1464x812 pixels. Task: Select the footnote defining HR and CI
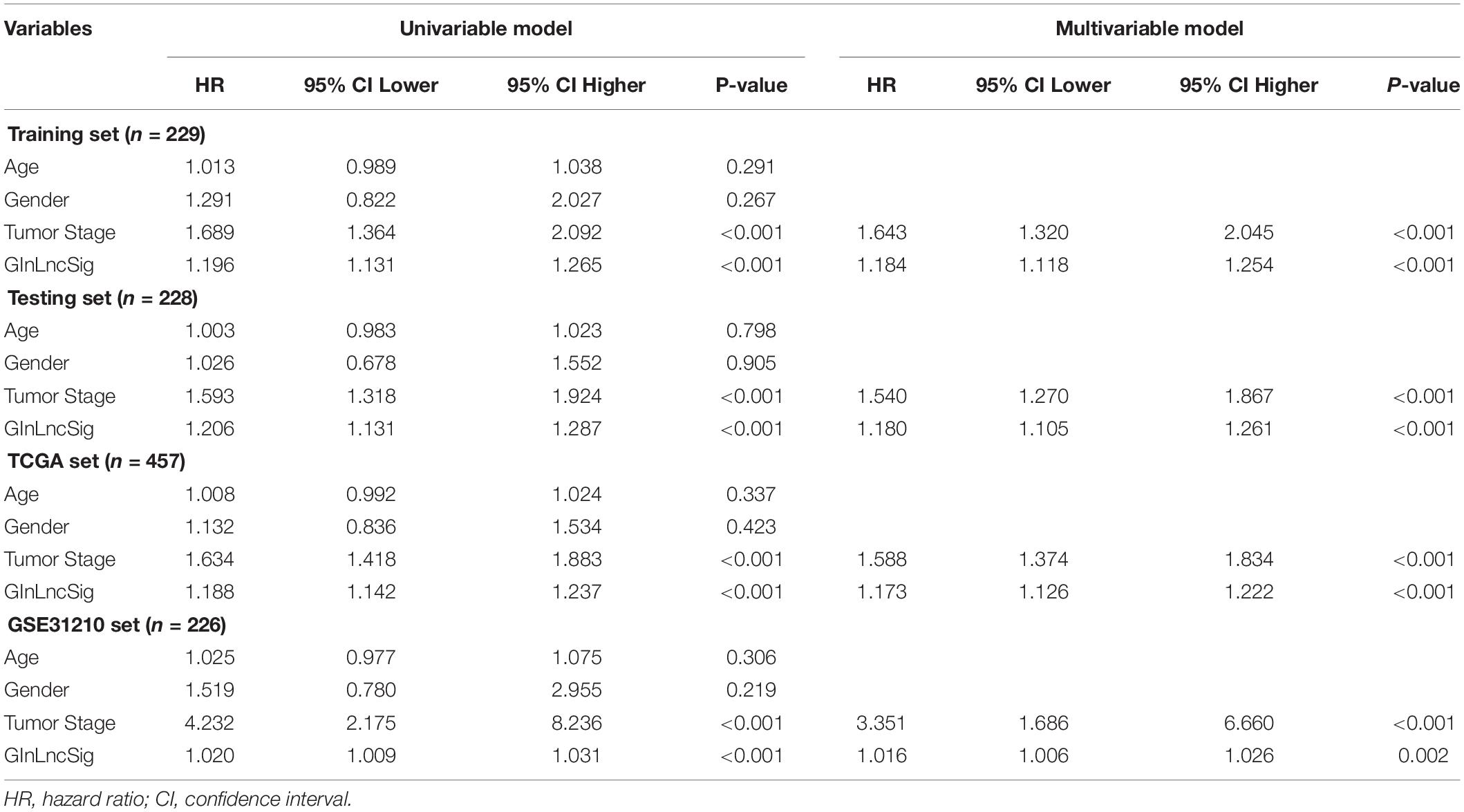coord(178,799)
